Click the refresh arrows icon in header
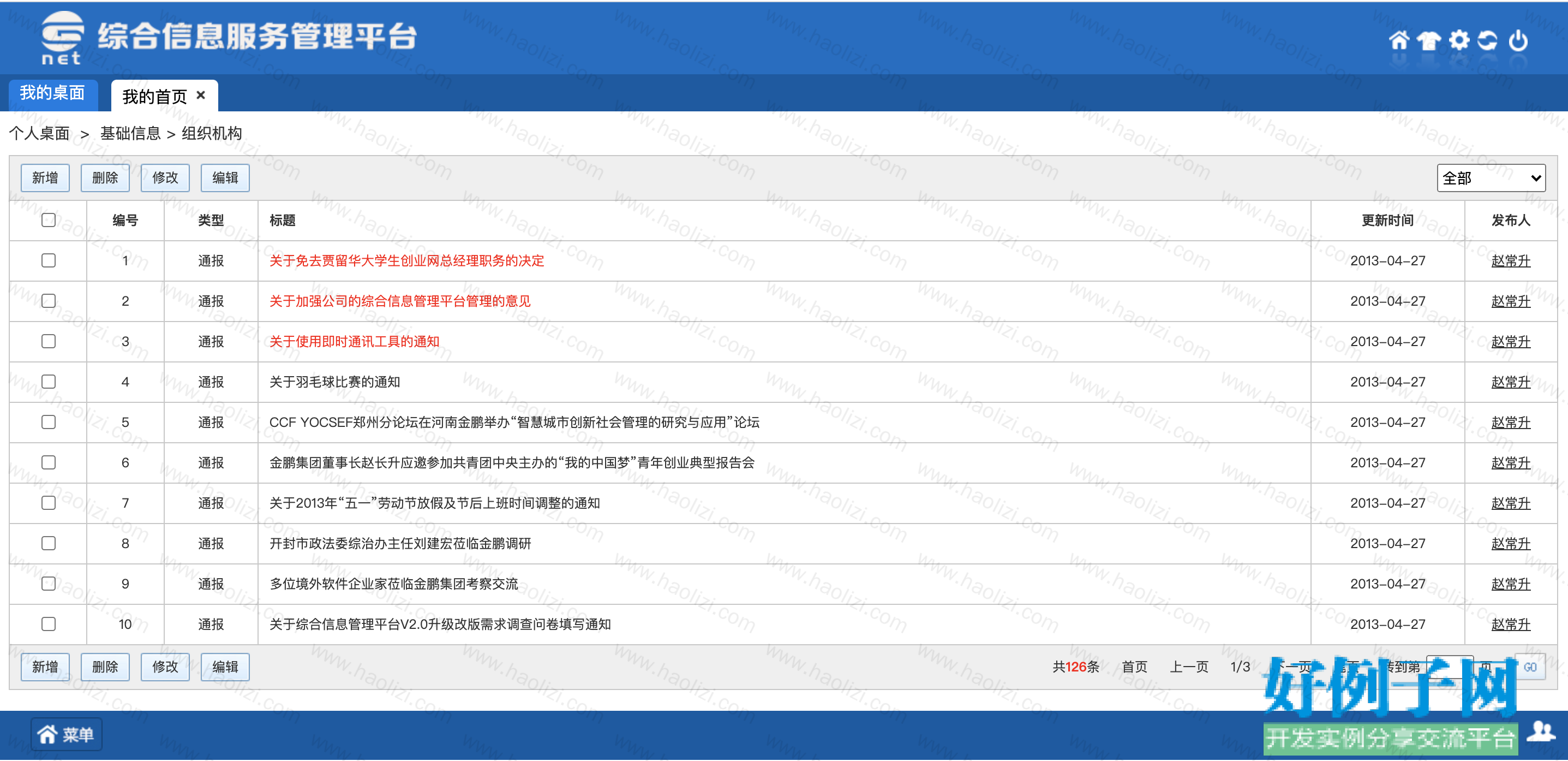 click(x=1488, y=40)
